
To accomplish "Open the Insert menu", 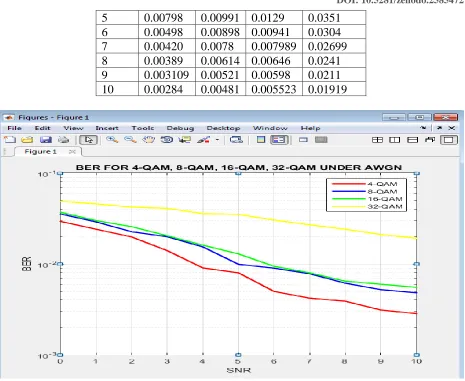I will (107, 128).
